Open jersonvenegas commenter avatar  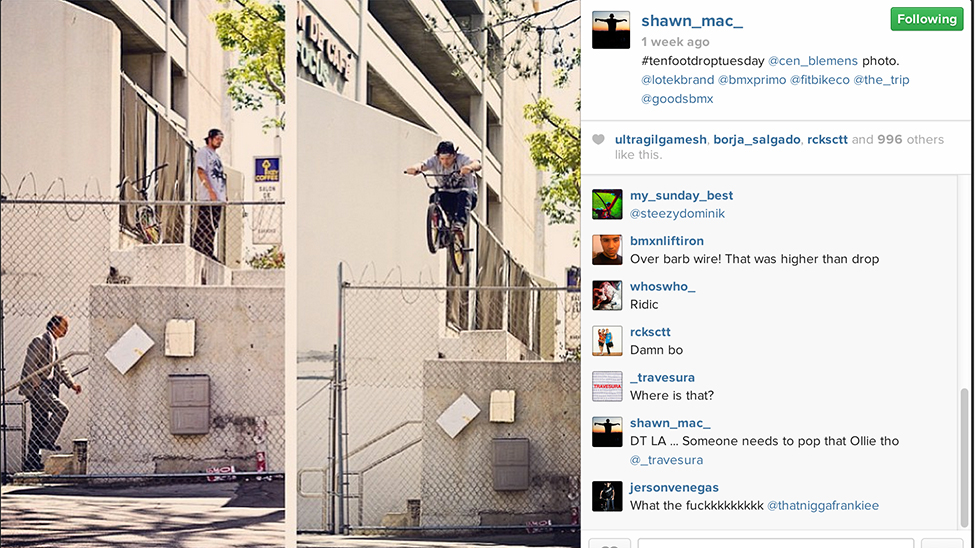[607, 496]
